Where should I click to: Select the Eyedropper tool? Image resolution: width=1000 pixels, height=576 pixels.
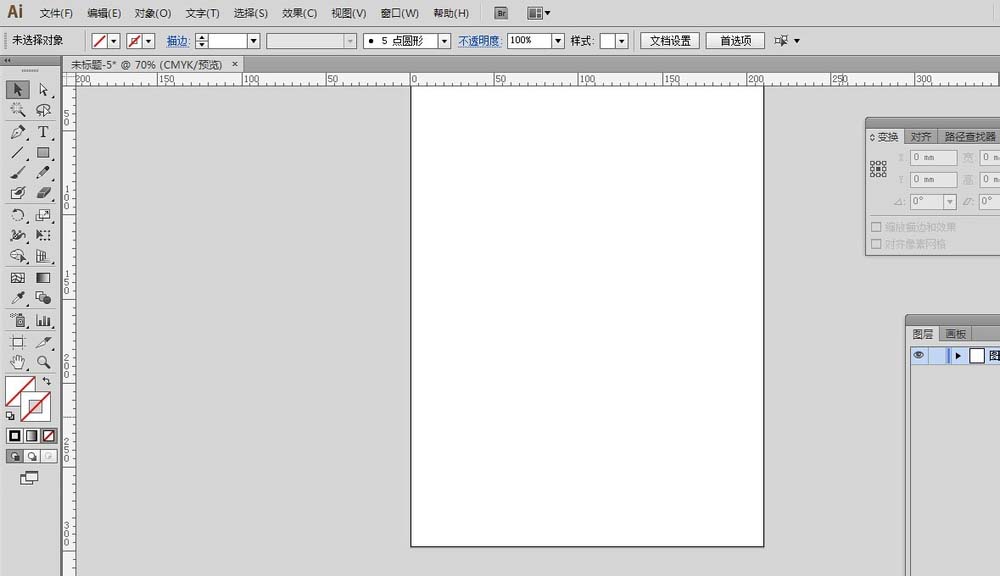[18, 298]
